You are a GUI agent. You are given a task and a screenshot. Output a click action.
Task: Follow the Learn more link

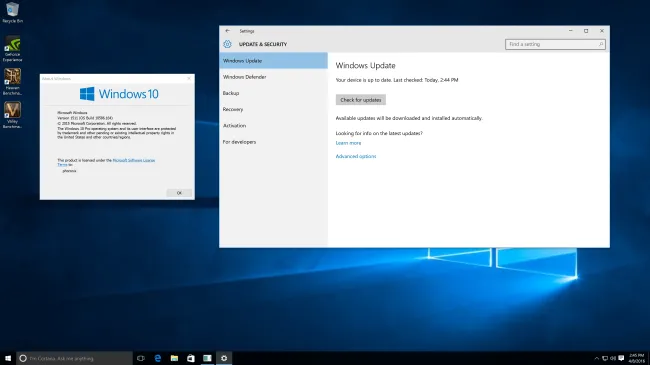point(348,143)
